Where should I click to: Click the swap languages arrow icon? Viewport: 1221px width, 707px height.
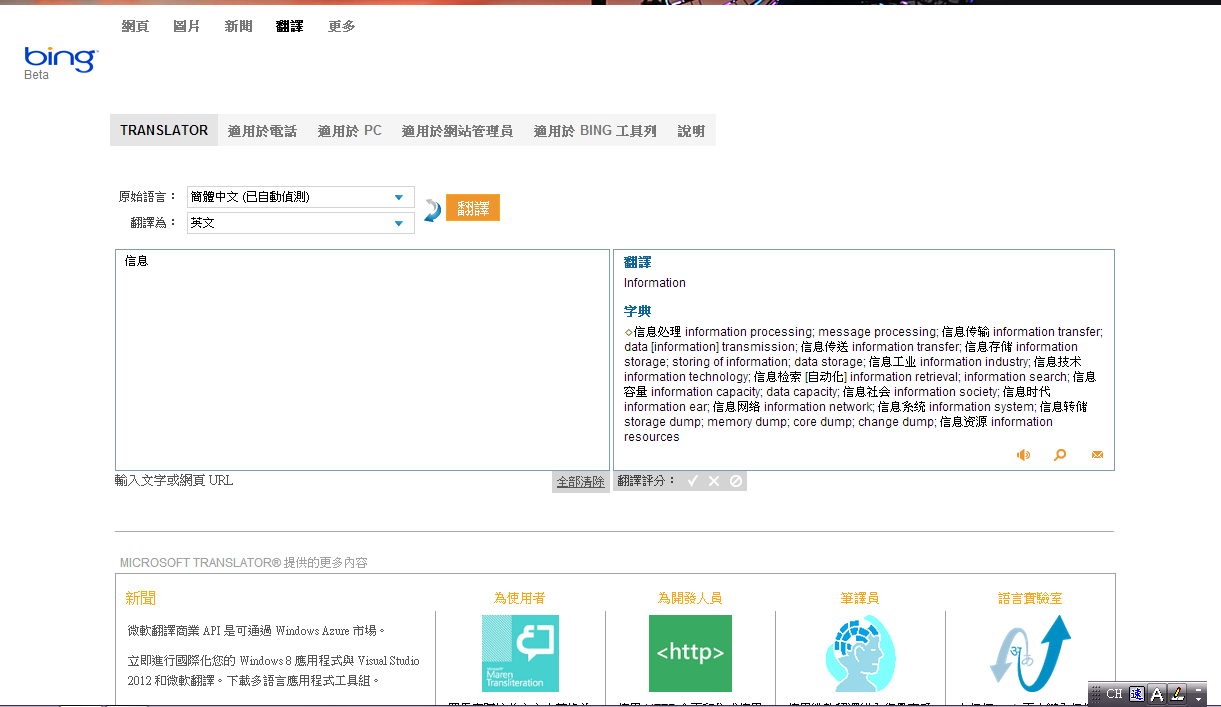point(432,210)
